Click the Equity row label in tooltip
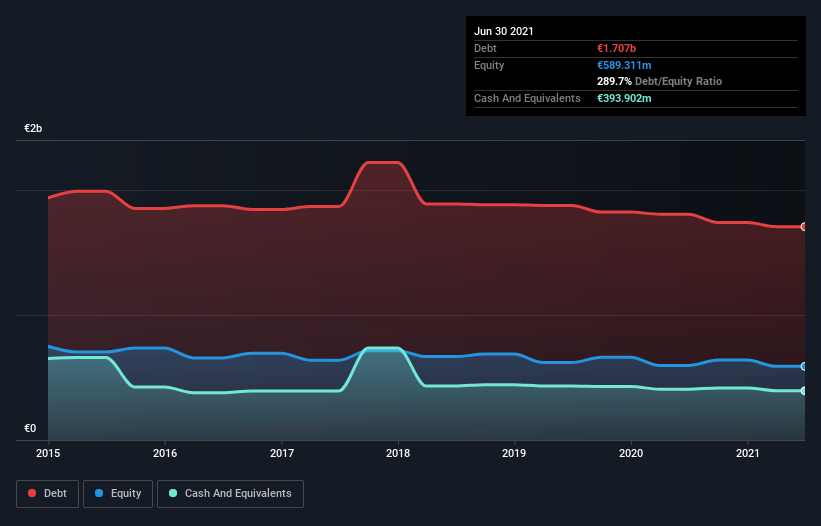This screenshot has width=821, height=526. point(489,65)
